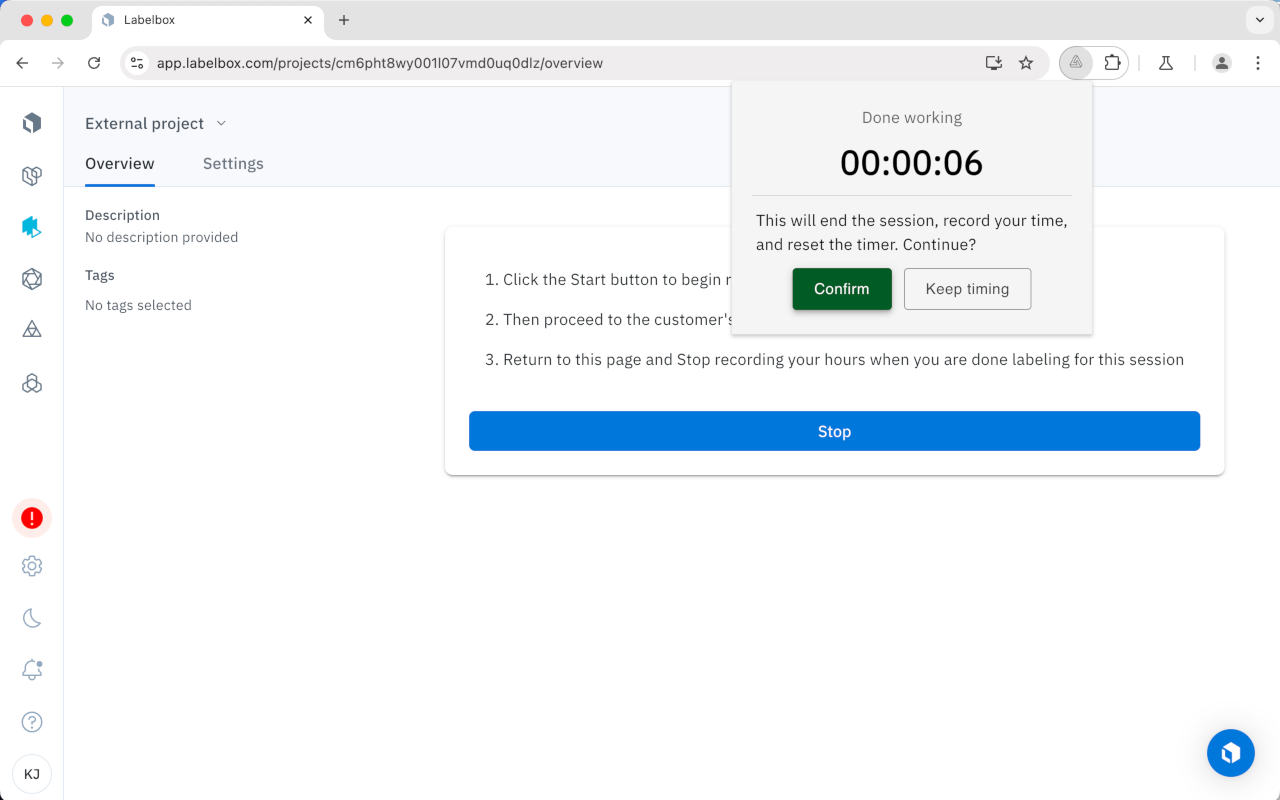Toggle dark mode with the moon icon
The image size is (1280, 800).
(x=31, y=618)
